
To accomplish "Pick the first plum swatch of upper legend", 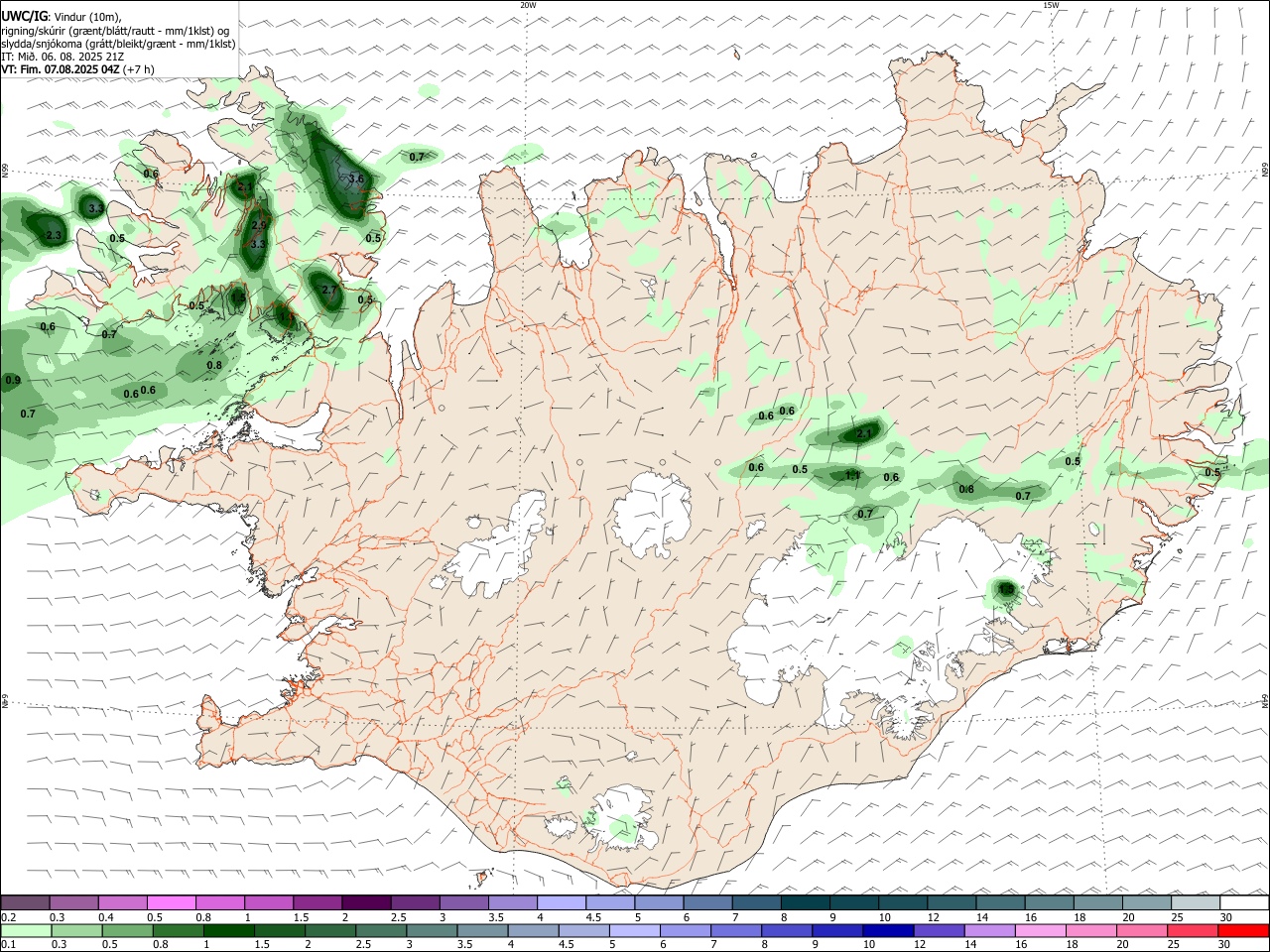I will [x=25, y=903].
